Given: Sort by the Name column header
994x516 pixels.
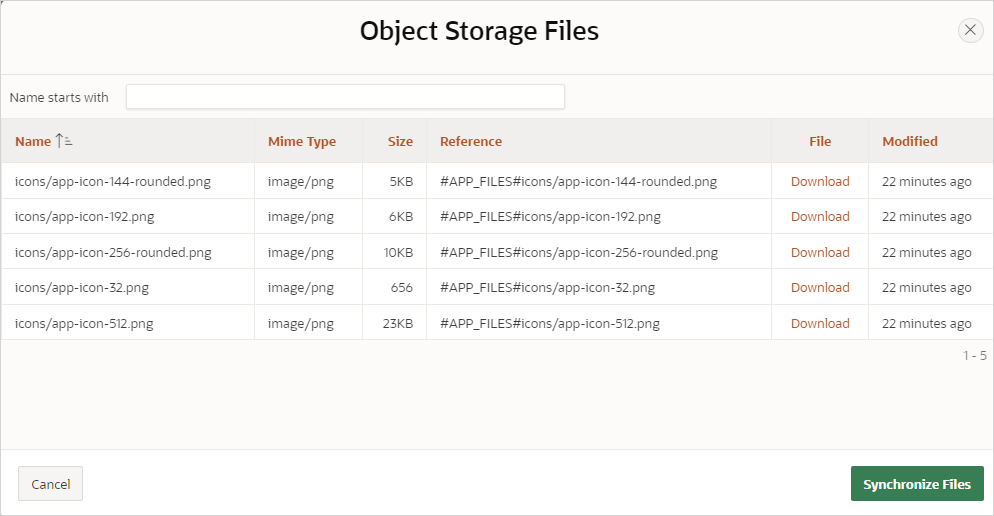Looking at the screenshot, I should click(x=33, y=141).
